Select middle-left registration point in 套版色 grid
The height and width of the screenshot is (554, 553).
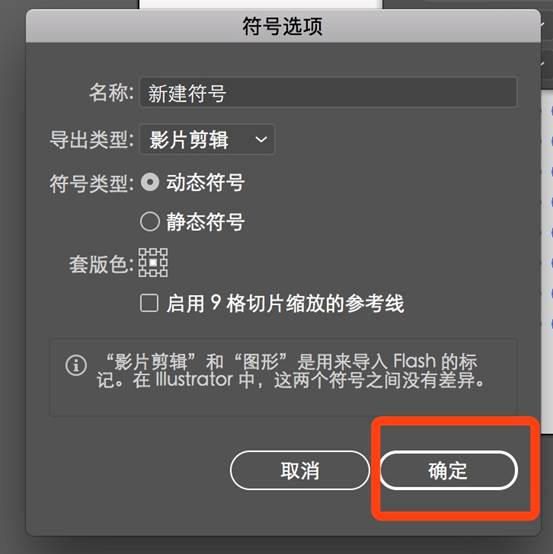tap(142, 263)
